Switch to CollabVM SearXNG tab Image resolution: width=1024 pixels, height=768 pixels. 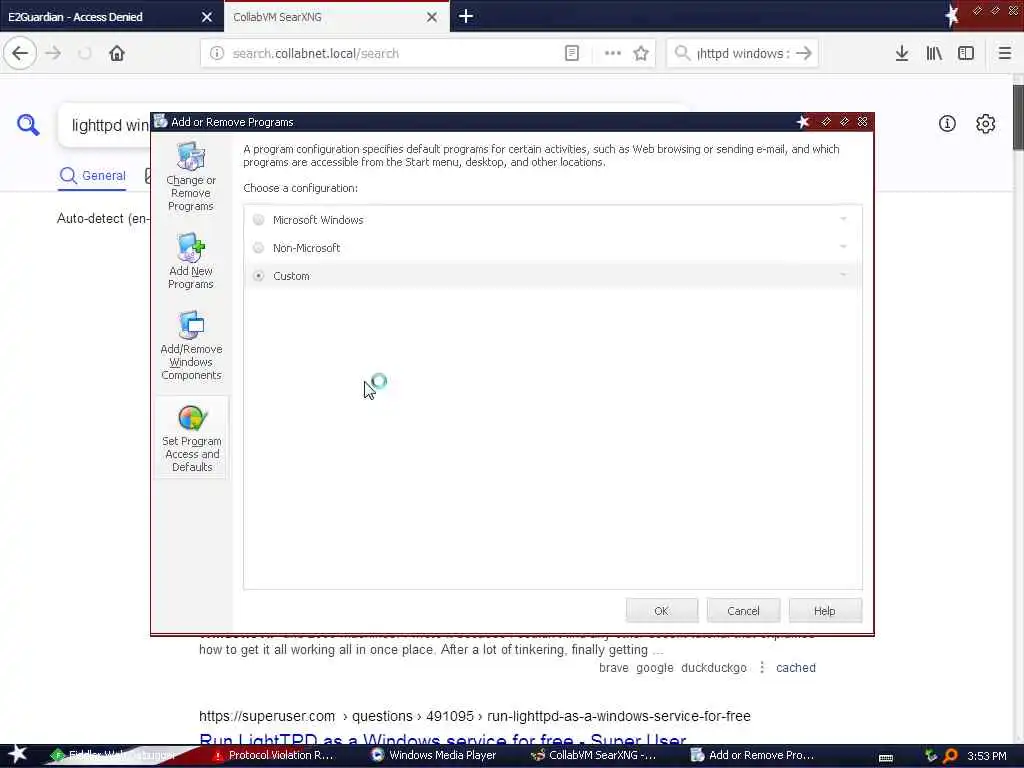click(x=327, y=17)
